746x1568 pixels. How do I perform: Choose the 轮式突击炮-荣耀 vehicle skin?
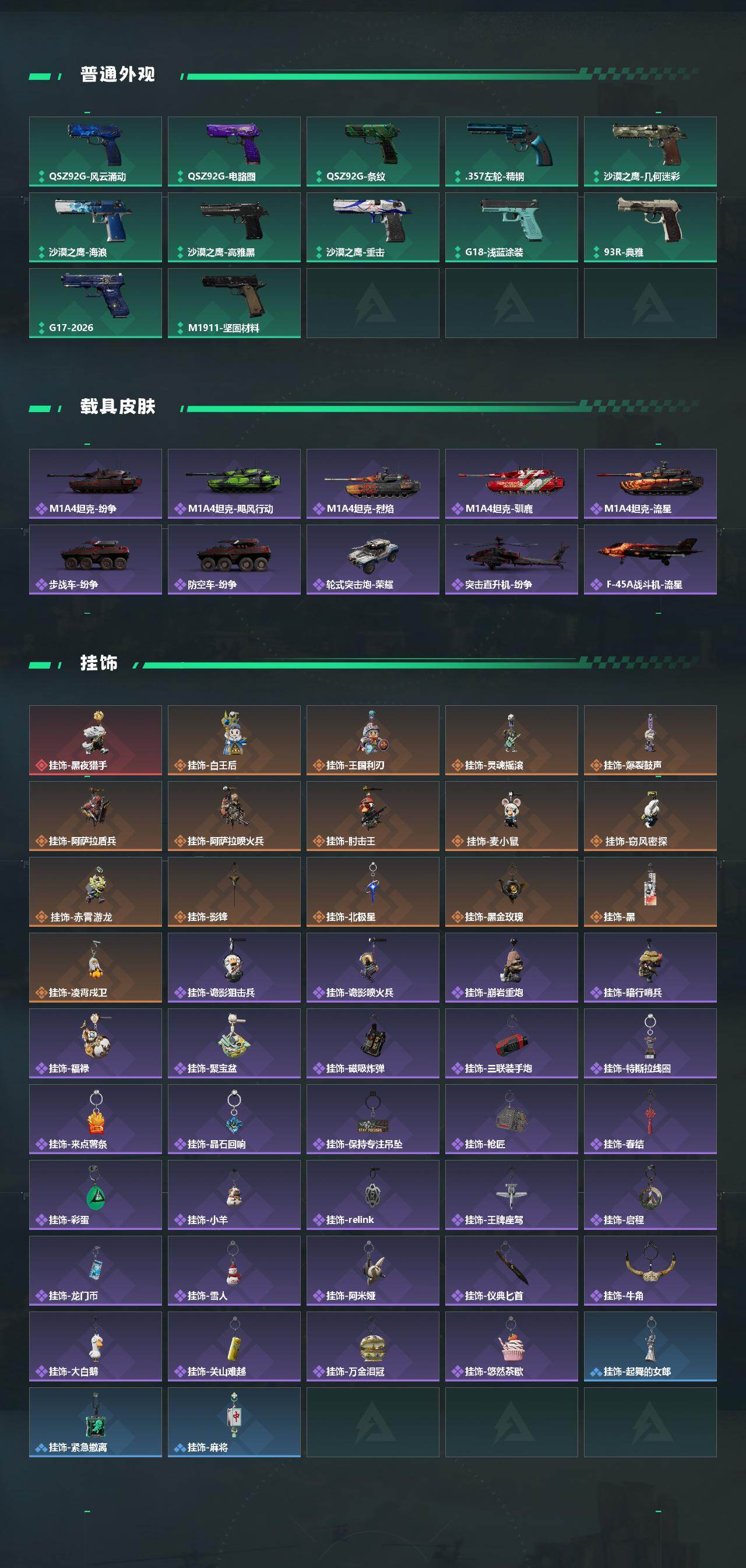click(373, 560)
